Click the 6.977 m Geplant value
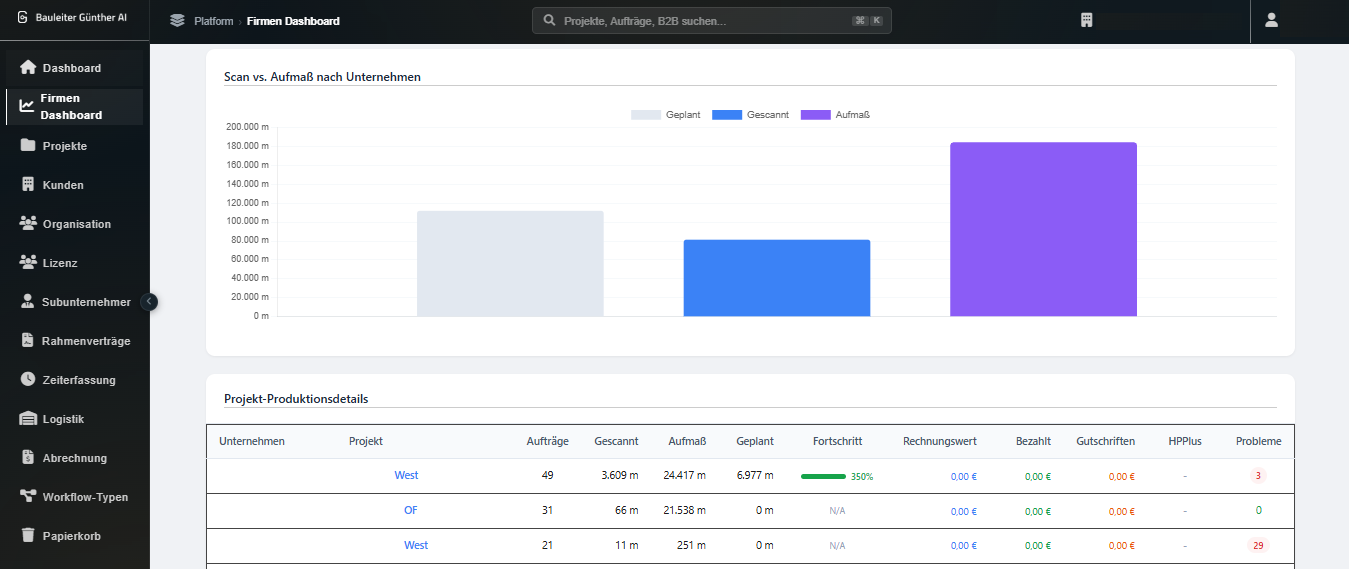 (x=755, y=475)
